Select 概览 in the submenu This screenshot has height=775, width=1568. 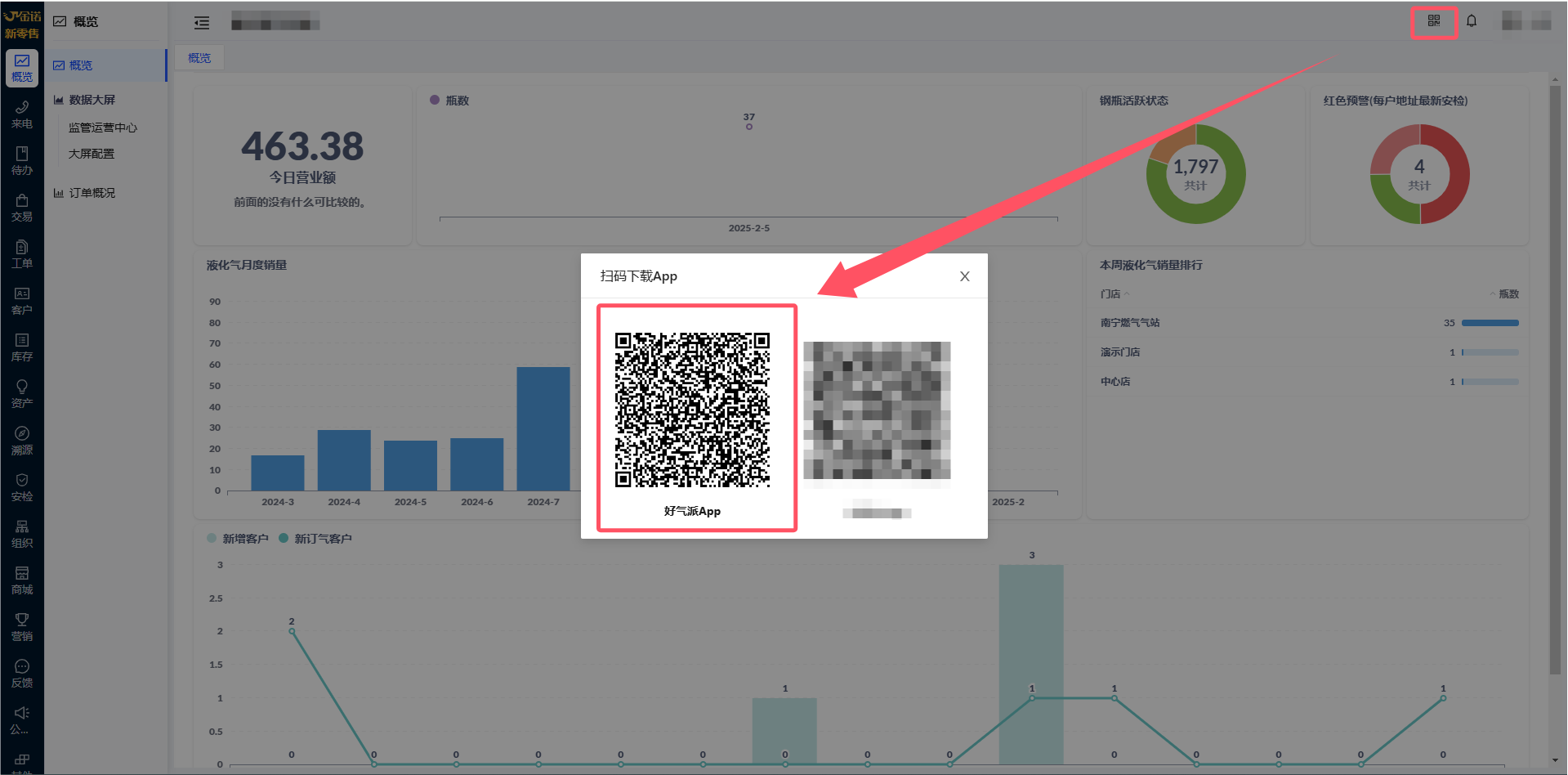pyautogui.click(x=106, y=65)
